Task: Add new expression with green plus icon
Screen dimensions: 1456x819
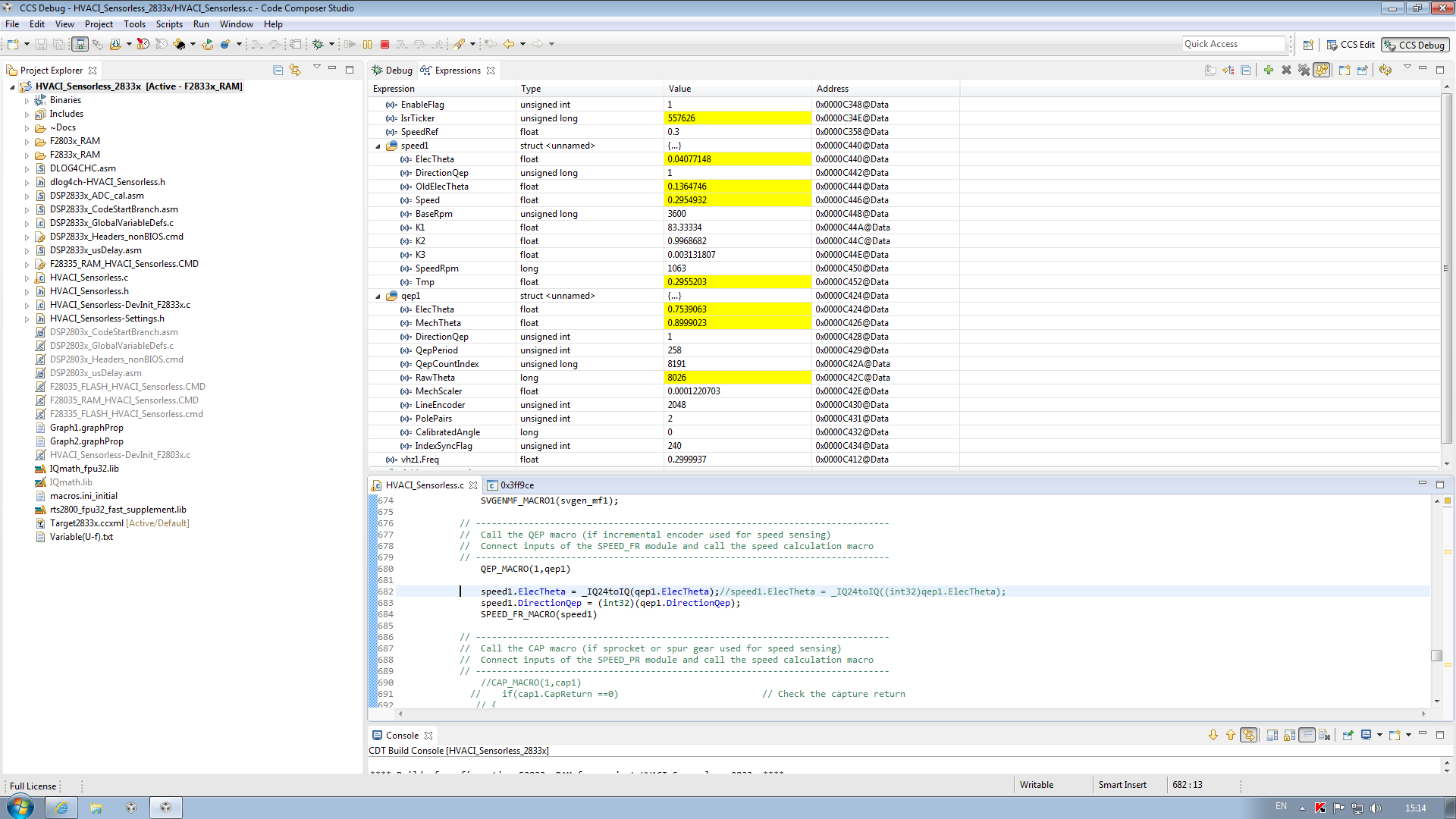Action: (x=1268, y=71)
